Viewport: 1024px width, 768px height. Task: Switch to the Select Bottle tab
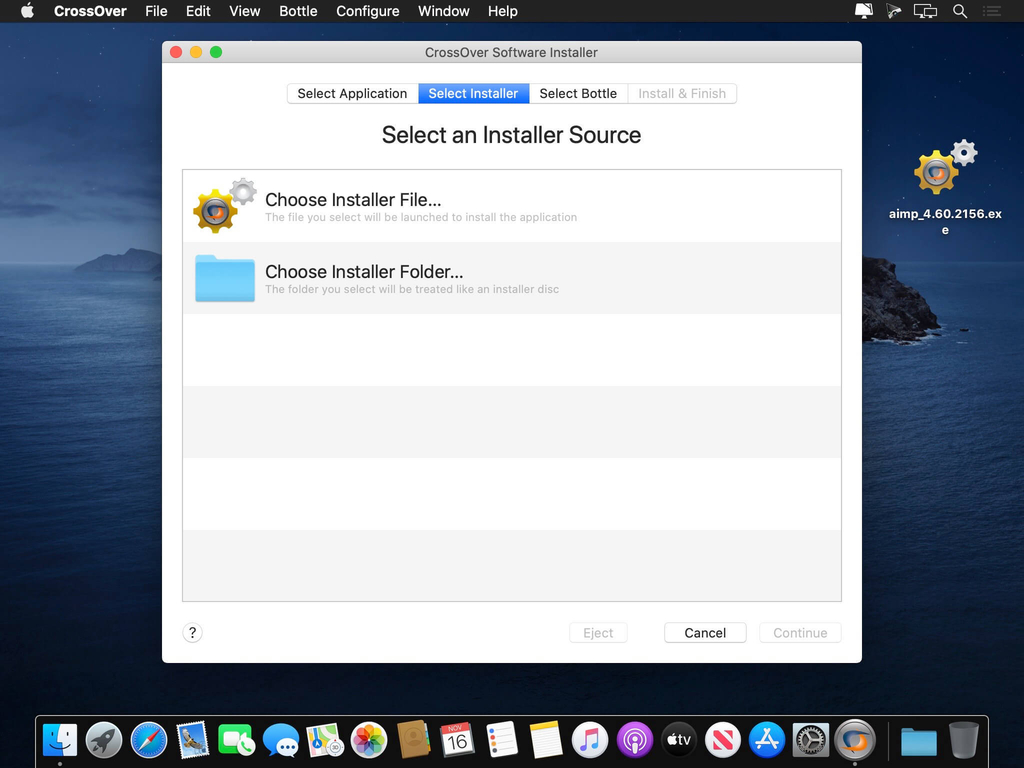578,93
